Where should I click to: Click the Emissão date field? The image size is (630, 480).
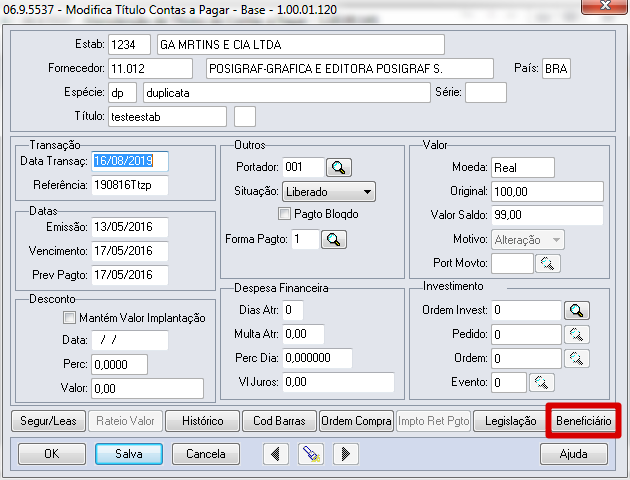tap(130, 227)
